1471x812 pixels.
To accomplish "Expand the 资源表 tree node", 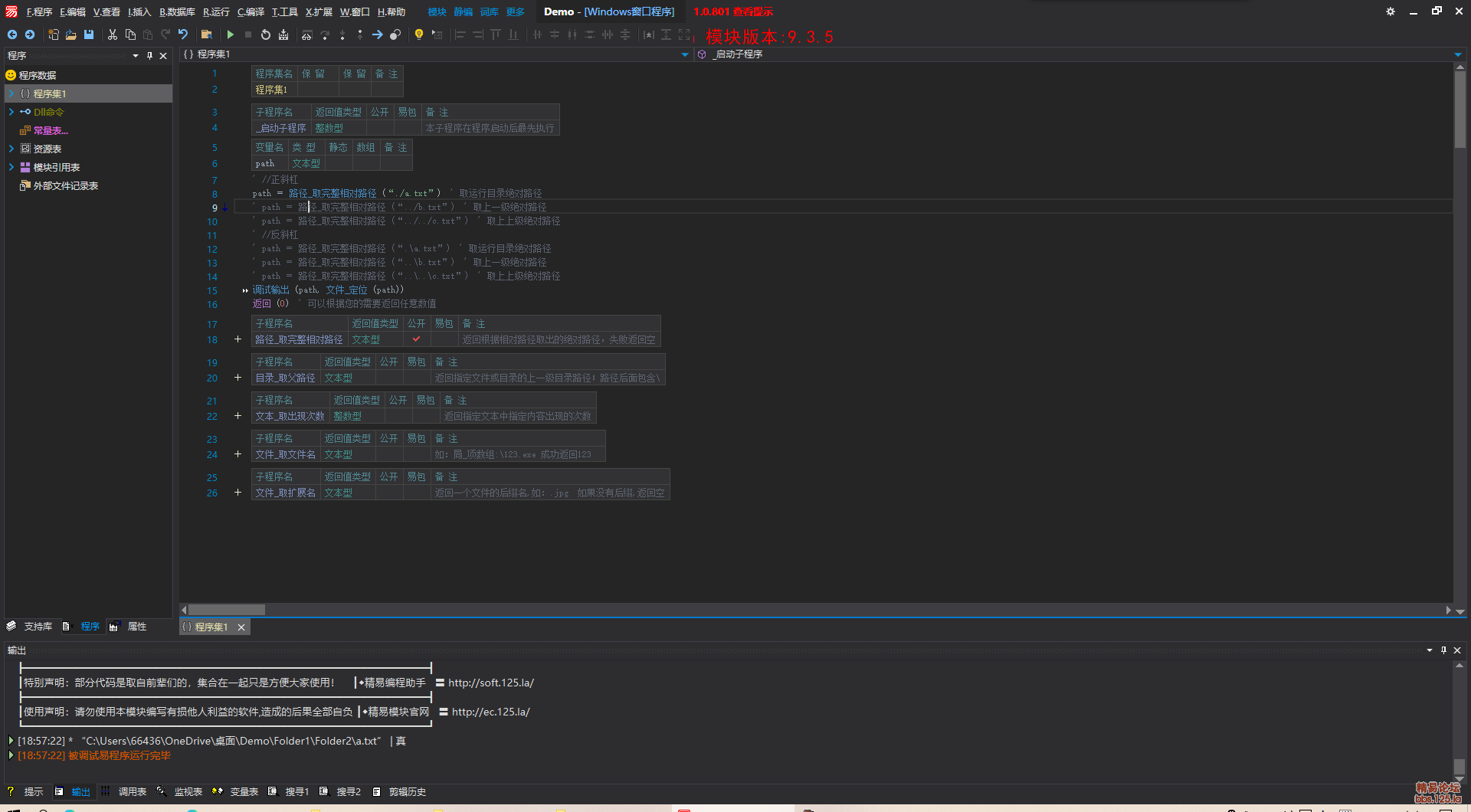I will [x=11, y=149].
